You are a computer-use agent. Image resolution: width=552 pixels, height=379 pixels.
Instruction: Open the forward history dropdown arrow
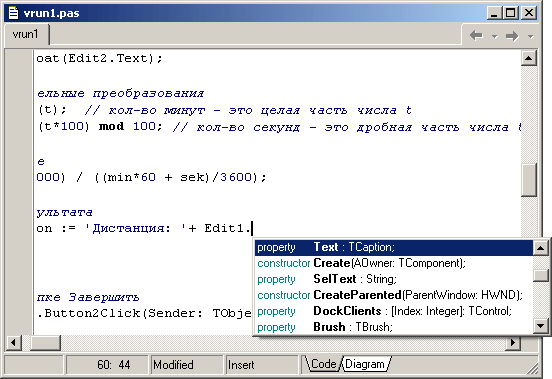pyautogui.click(x=531, y=36)
